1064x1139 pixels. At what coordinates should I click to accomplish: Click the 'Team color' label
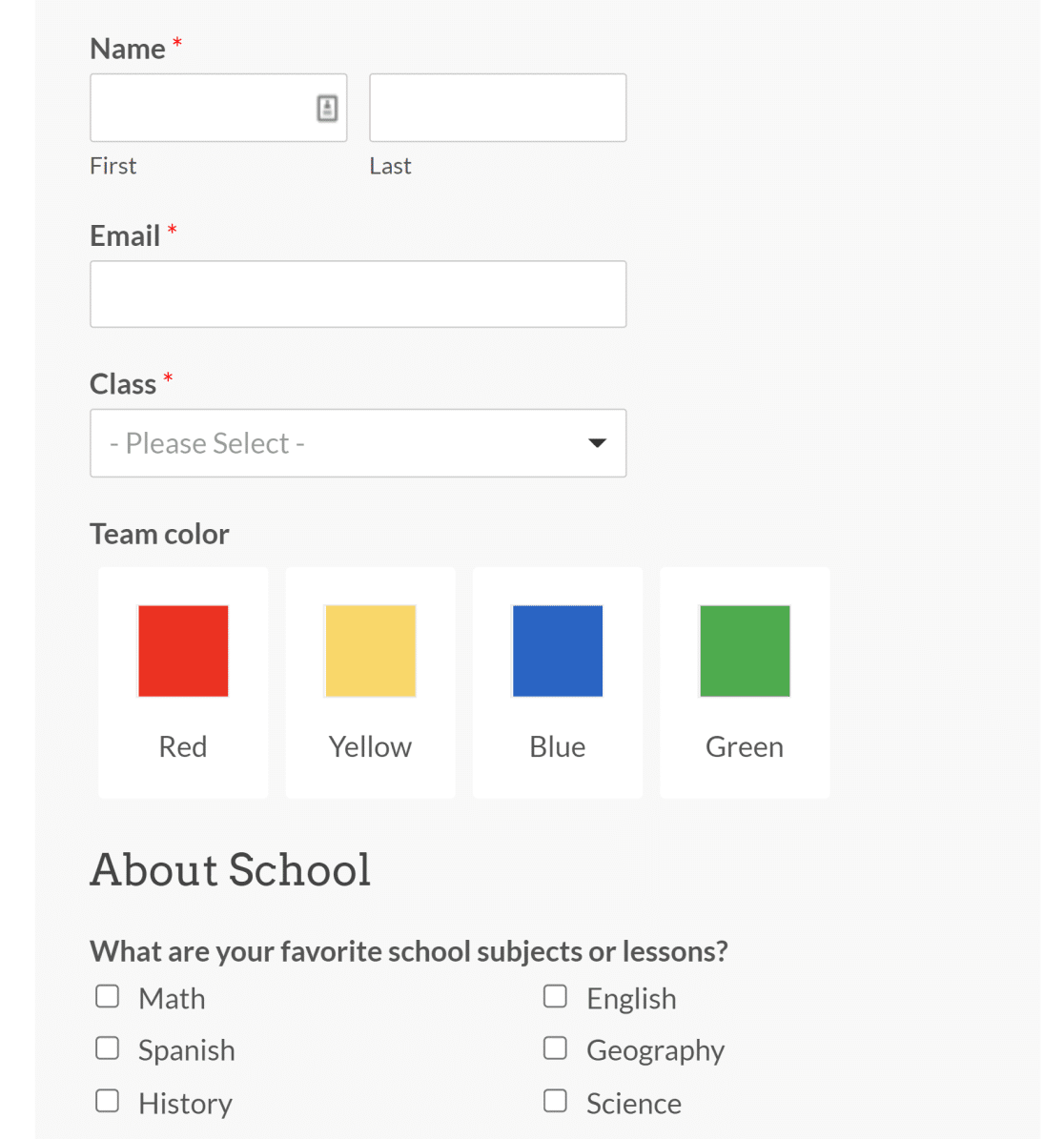coord(159,534)
